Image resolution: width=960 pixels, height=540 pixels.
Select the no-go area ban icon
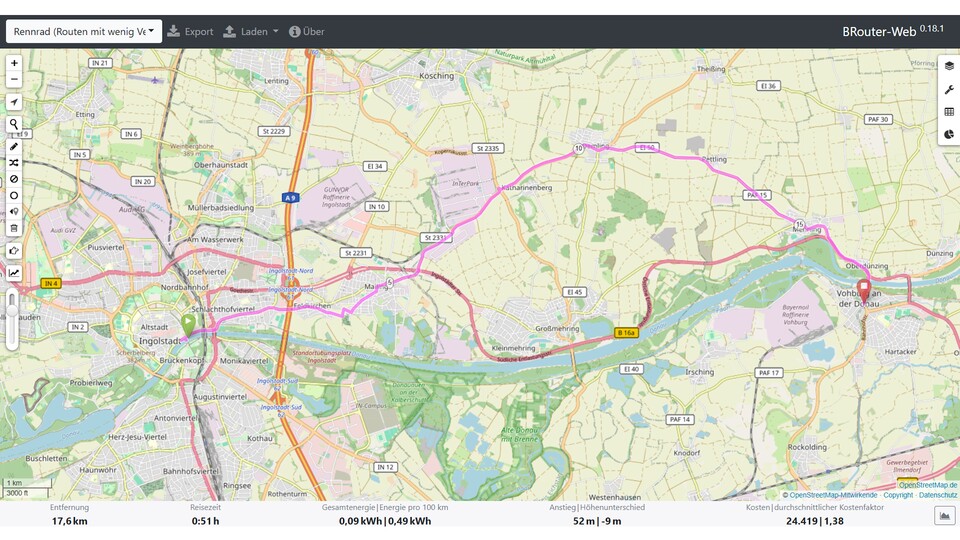coord(13,179)
